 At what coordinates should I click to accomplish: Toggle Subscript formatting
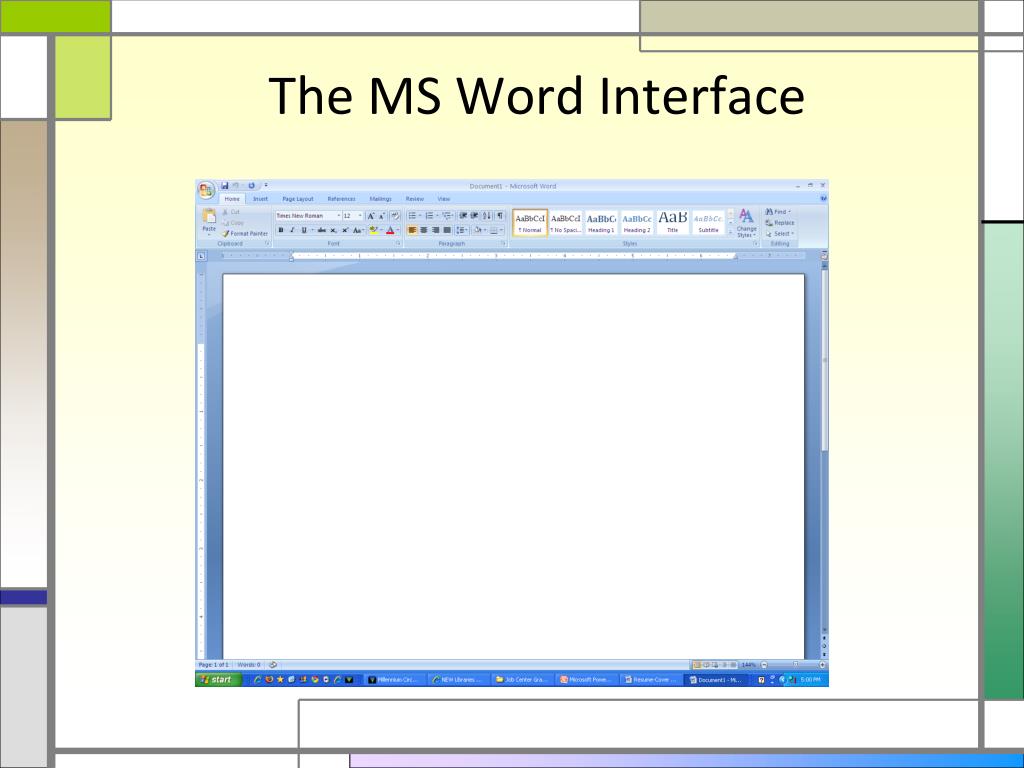[333, 230]
